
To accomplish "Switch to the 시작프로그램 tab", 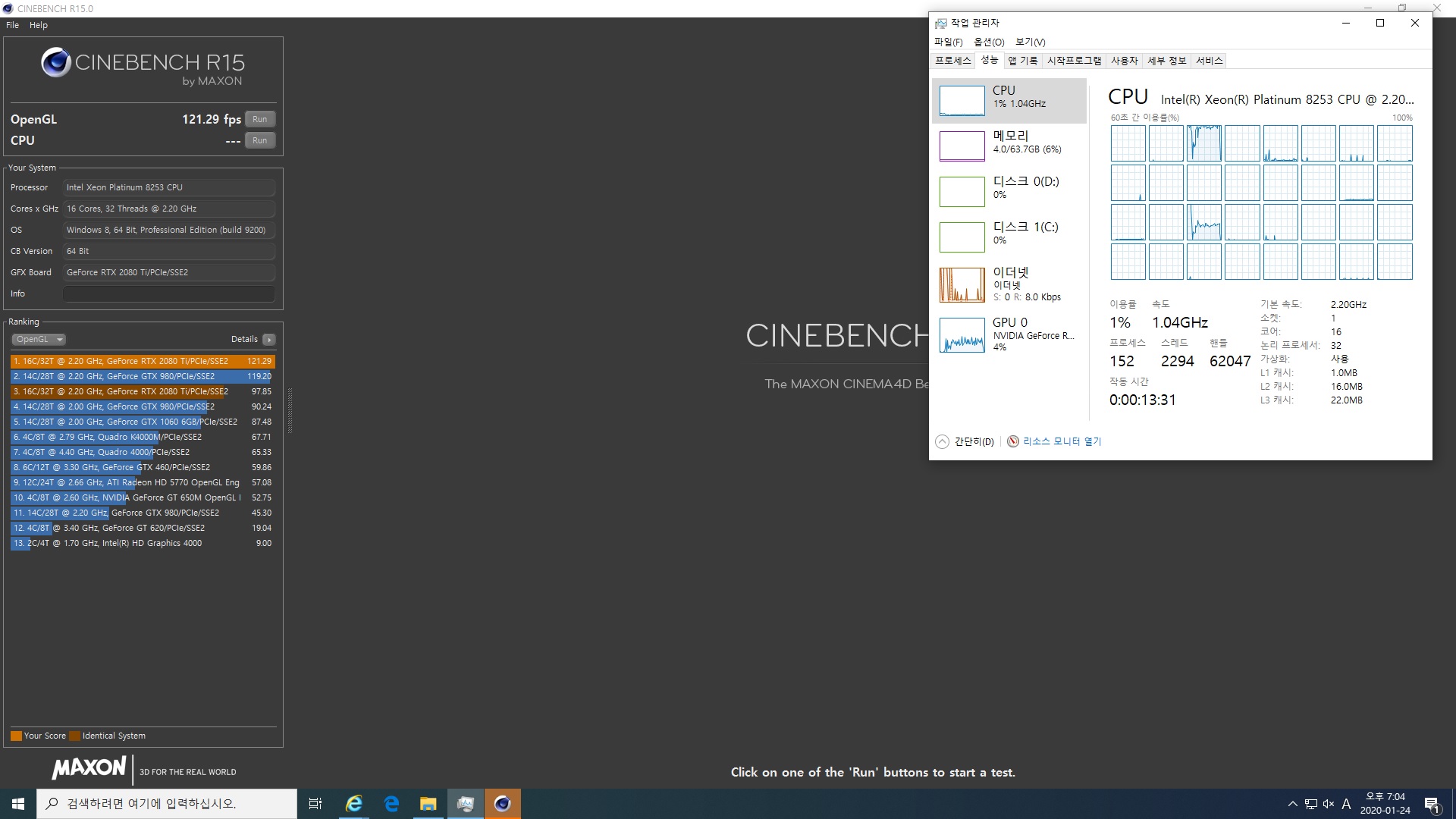I will (1074, 61).
